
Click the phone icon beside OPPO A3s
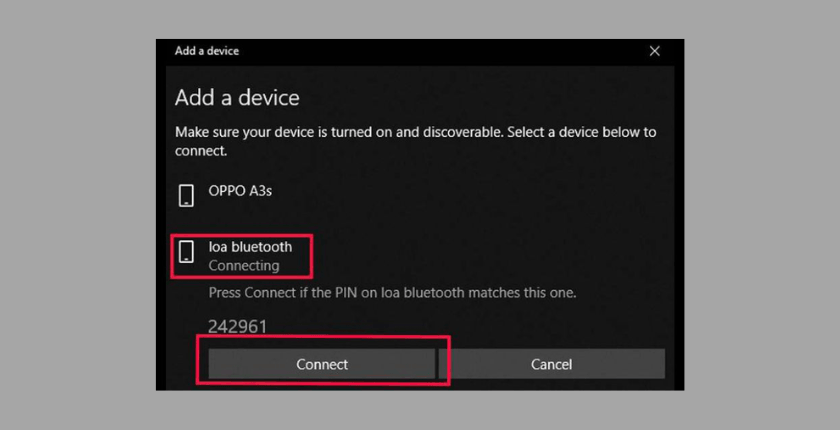click(186, 195)
